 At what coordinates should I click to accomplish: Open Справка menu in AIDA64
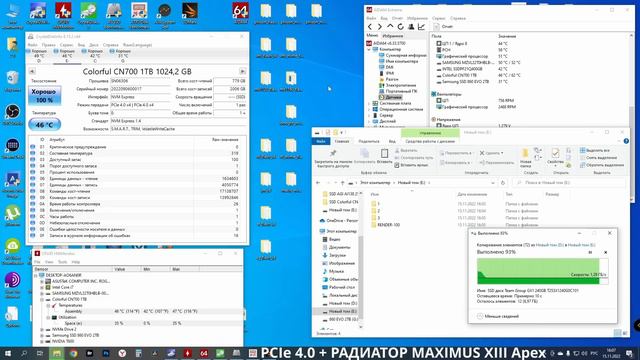(x=458, y=18)
